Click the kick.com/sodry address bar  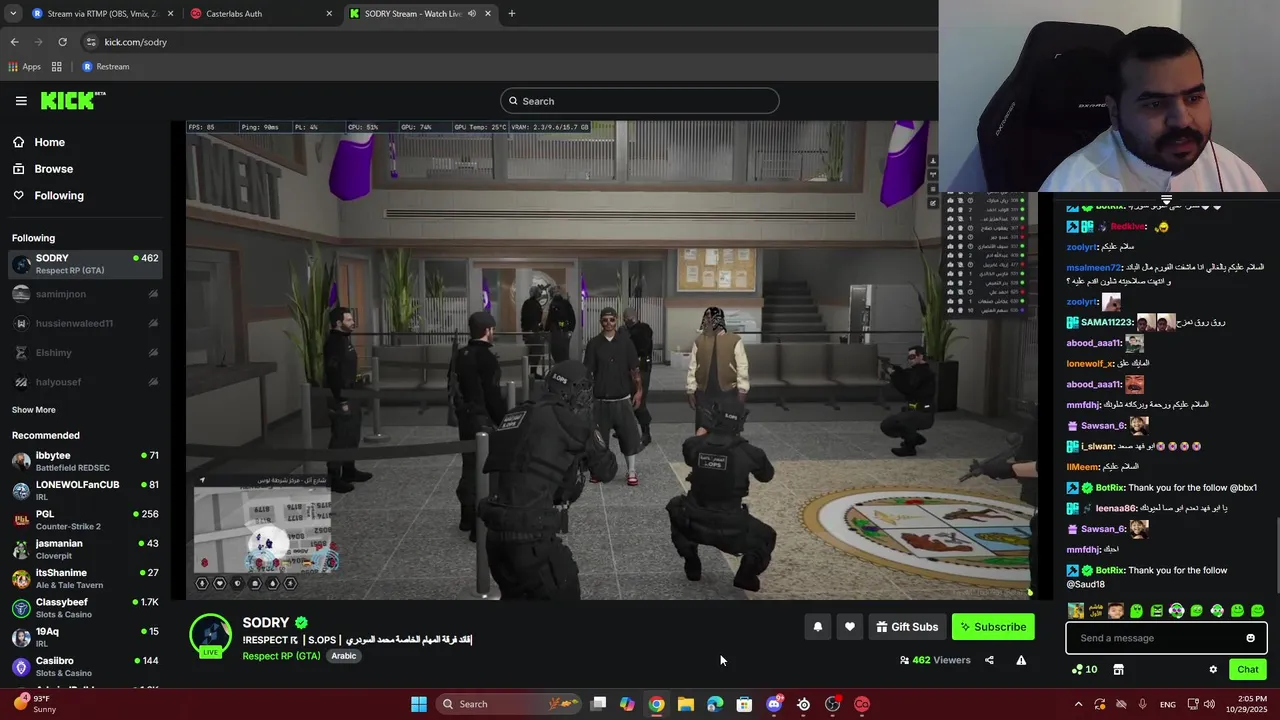tap(510, 42)
